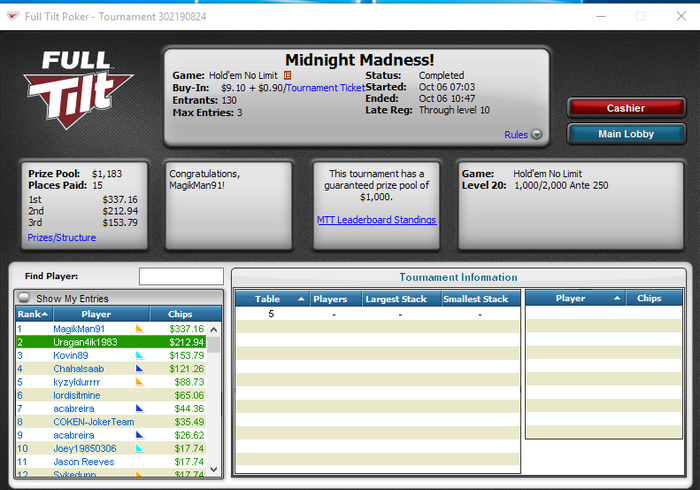The width and height of the screenshot is (700, 490).
Task: Select Table 5 row
Action: coord(377,314)
